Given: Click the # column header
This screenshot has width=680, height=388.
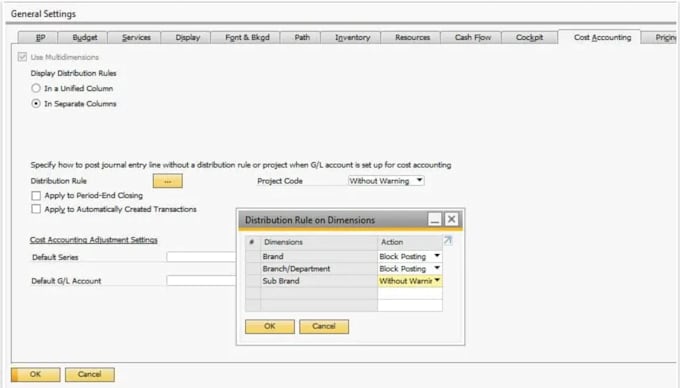Looking at the screenshot, I should click(x=253, y=242).
